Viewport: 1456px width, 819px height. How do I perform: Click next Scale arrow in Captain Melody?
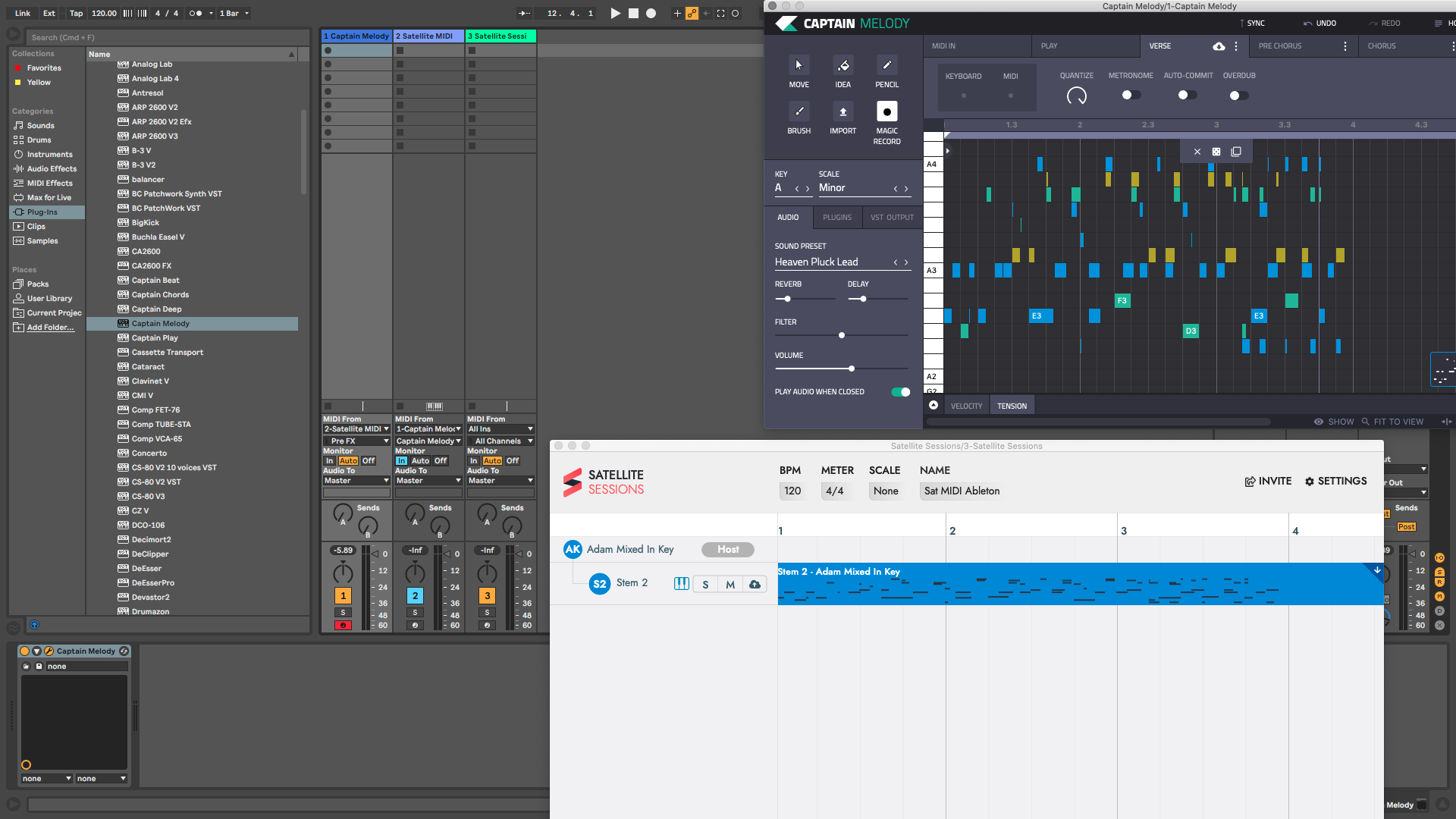pyautogui.click(x=906, y=189)
